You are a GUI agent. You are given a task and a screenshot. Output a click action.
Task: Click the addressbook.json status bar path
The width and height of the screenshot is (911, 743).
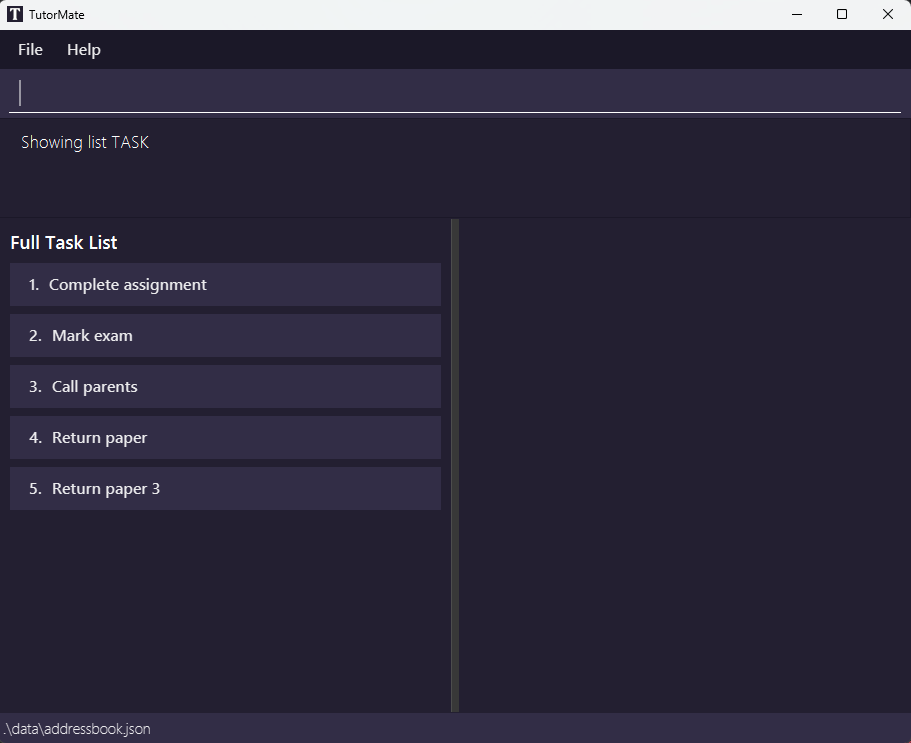pos(77,729)
